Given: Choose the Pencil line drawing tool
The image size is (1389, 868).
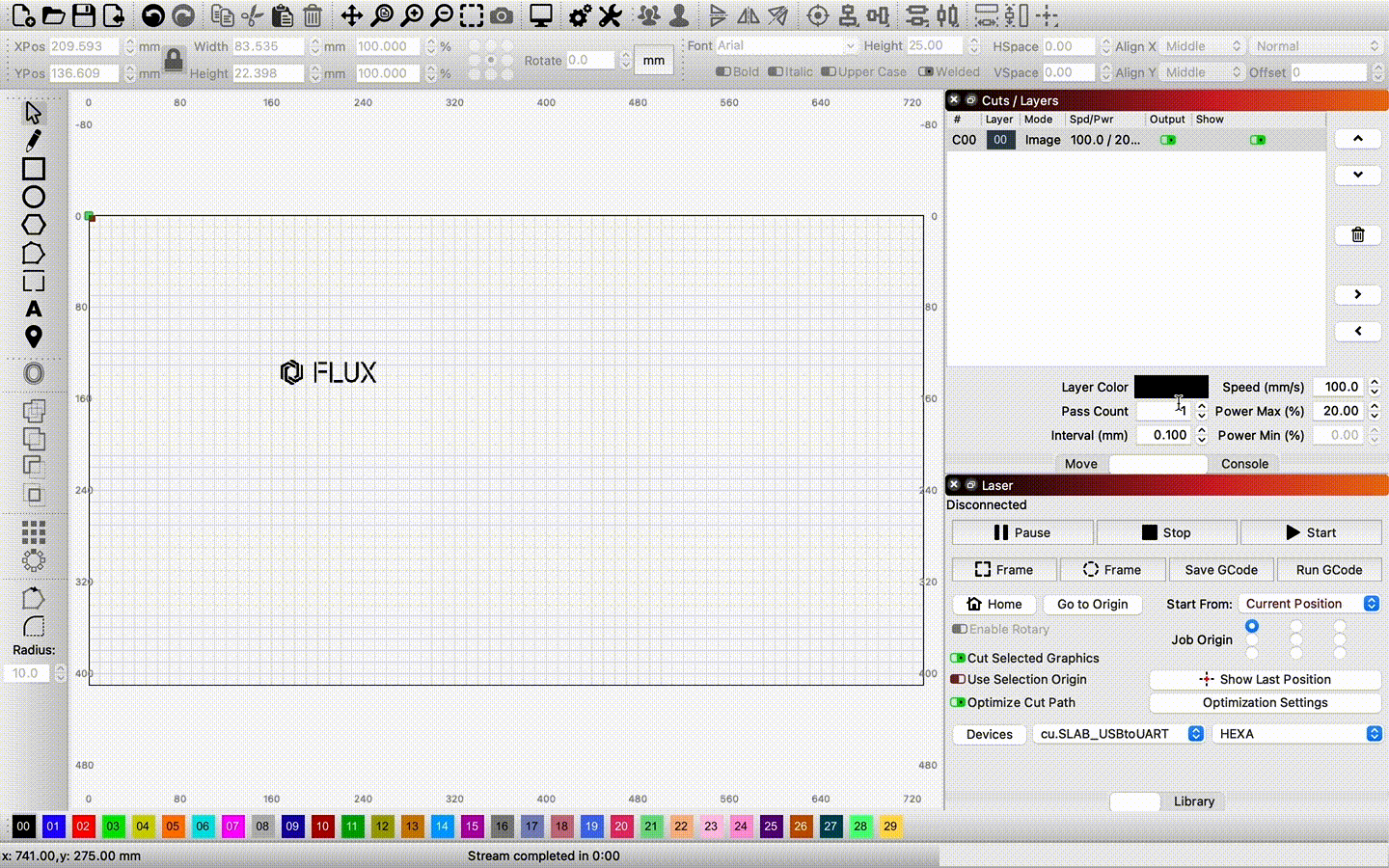Looking at the screenshot, I should 34,140.
